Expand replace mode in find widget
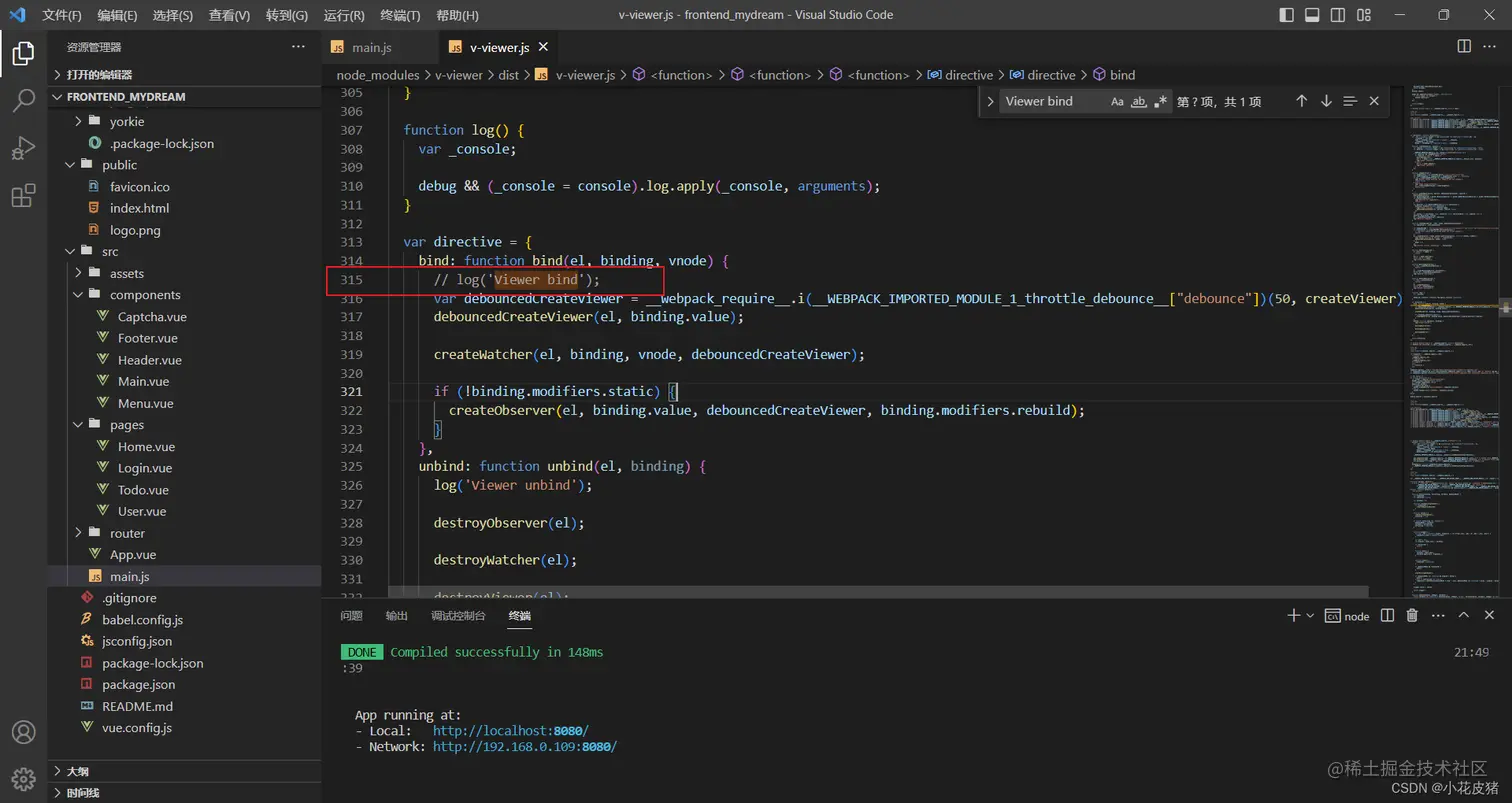The image size is (1512, 803). click(990, 101)
